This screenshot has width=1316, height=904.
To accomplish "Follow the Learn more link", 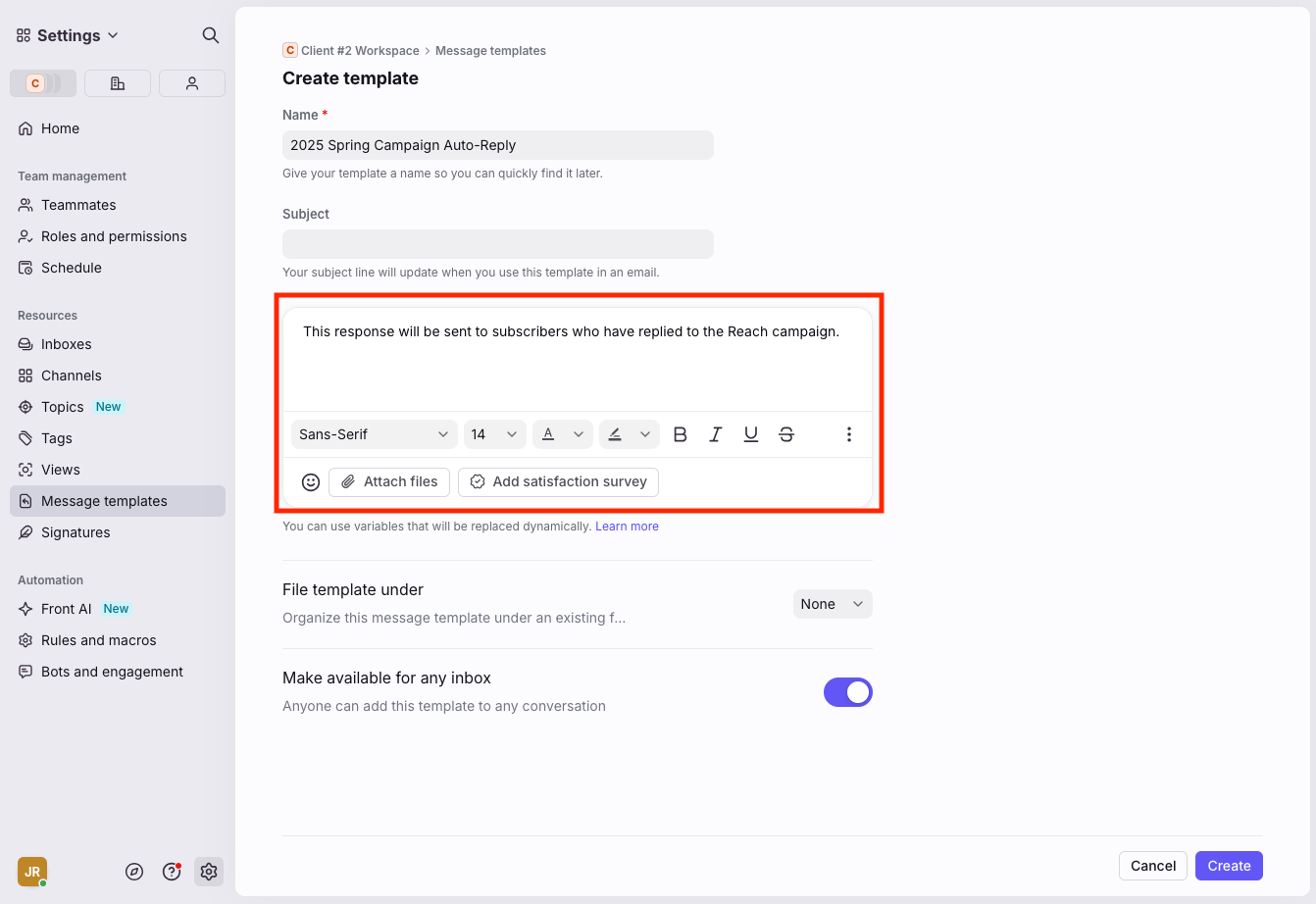I will pyautogui.click(x=627, y=527).
